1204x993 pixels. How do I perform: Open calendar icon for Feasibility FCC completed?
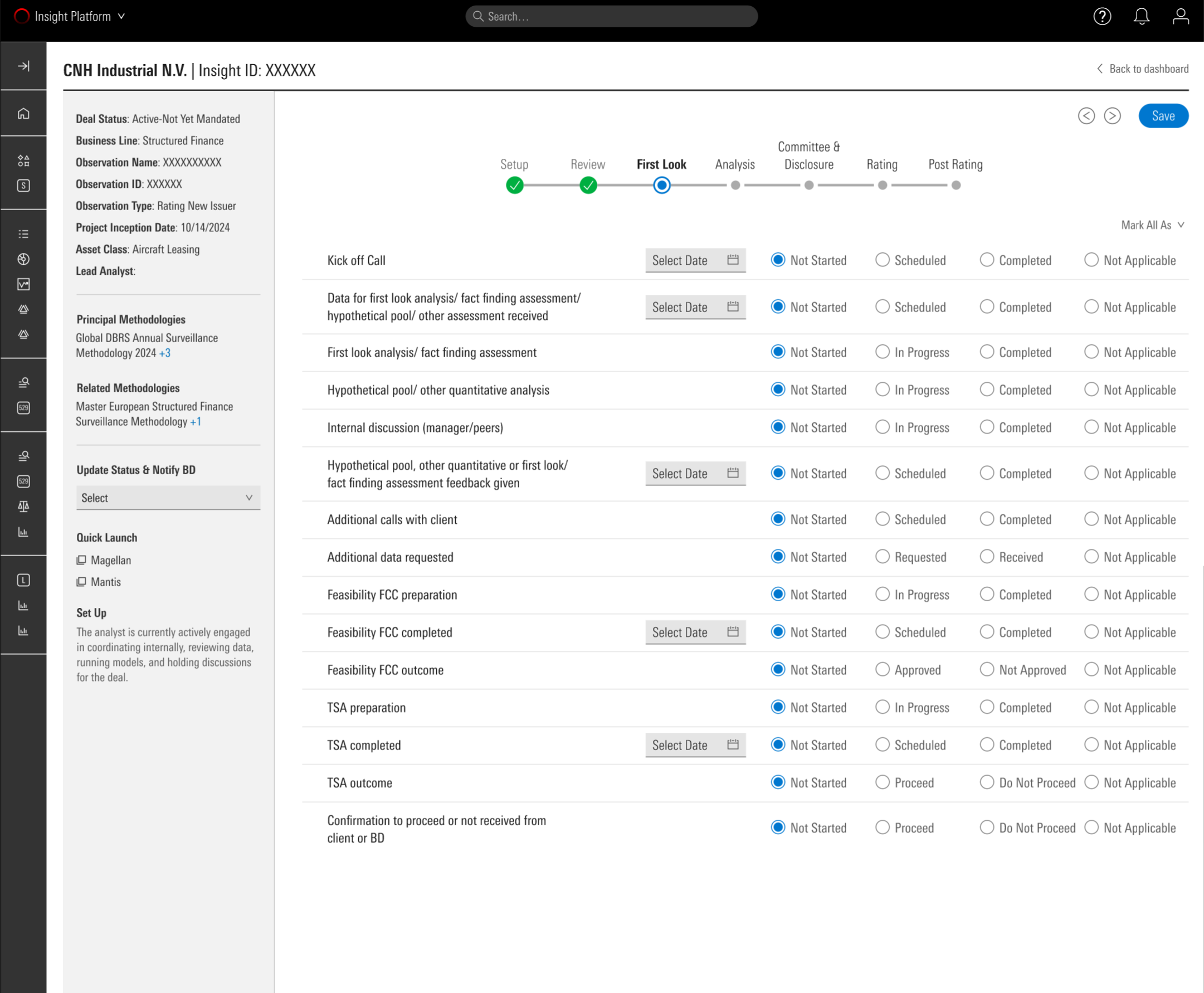733,631
